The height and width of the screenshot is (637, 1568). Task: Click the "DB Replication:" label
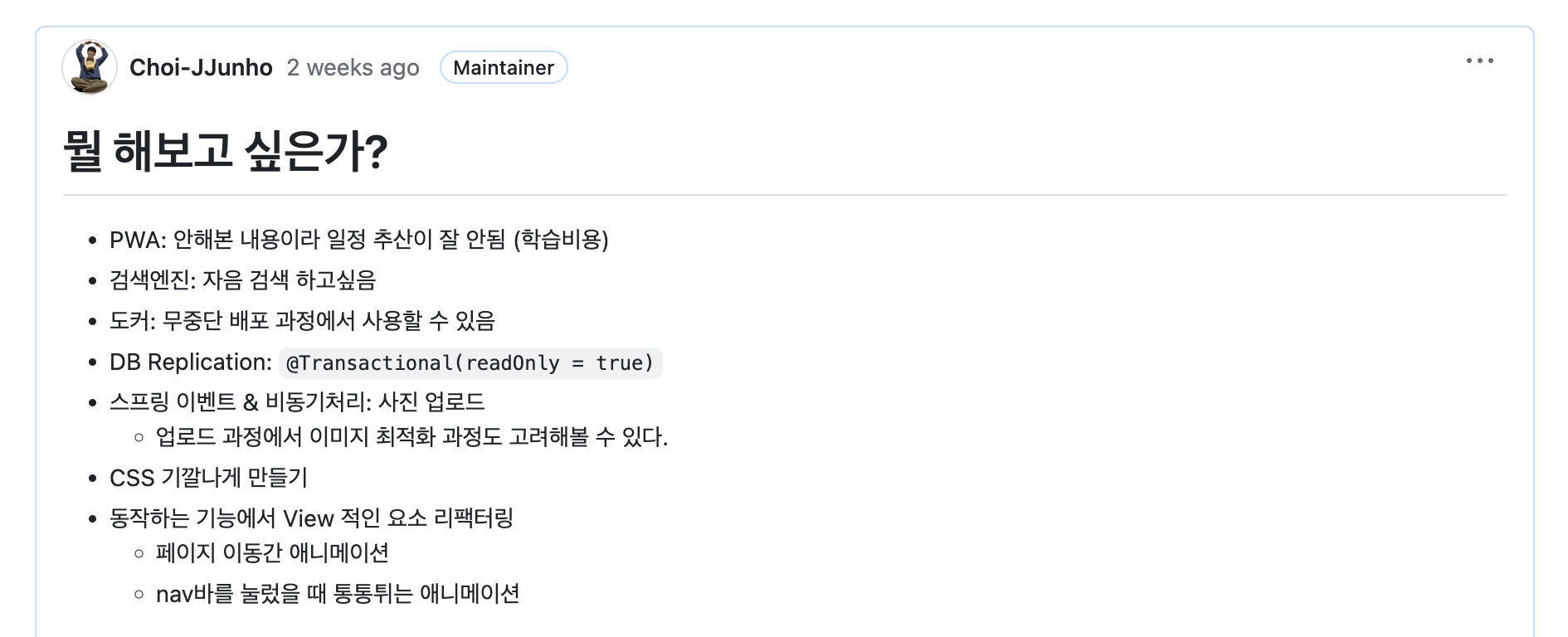190,362
